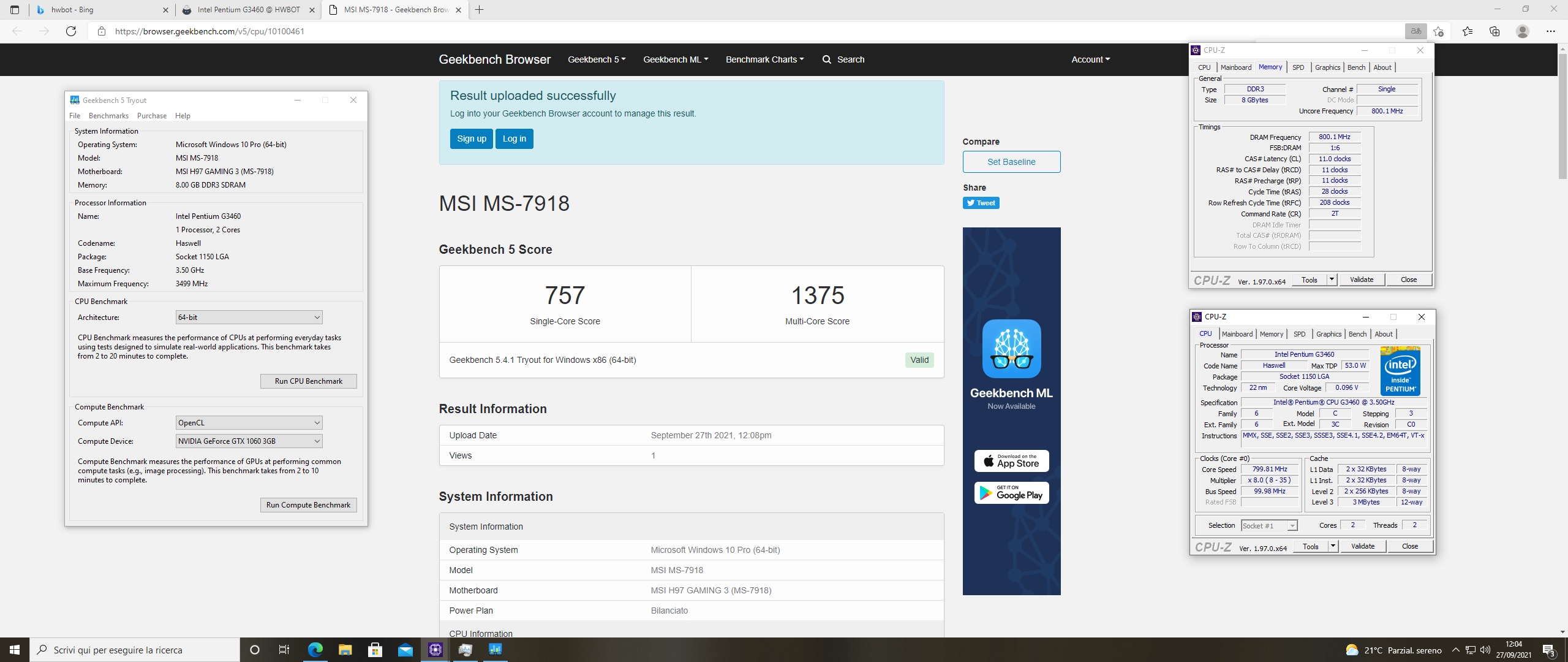This screenshot has height=662, width=1568.
Task: Expand the Account navbar menu
Action: [x=1090, y=59]
